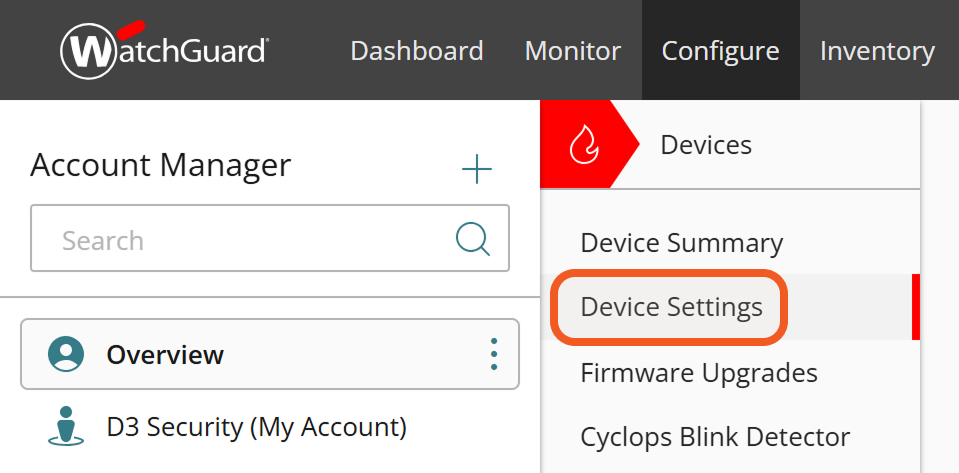Open the Inventory menu
This screenshot has width=959, height=473.
[x=877, y=51]
